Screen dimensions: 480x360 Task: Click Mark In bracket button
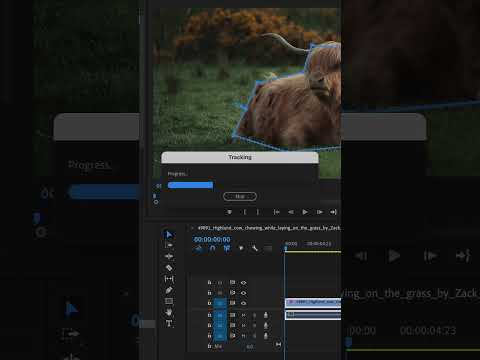click(x=245, y=212)
